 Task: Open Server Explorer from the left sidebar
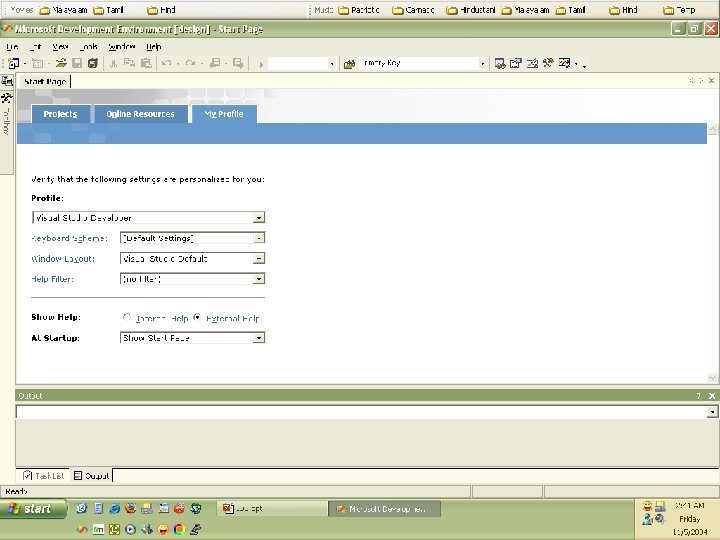point(6,81)
